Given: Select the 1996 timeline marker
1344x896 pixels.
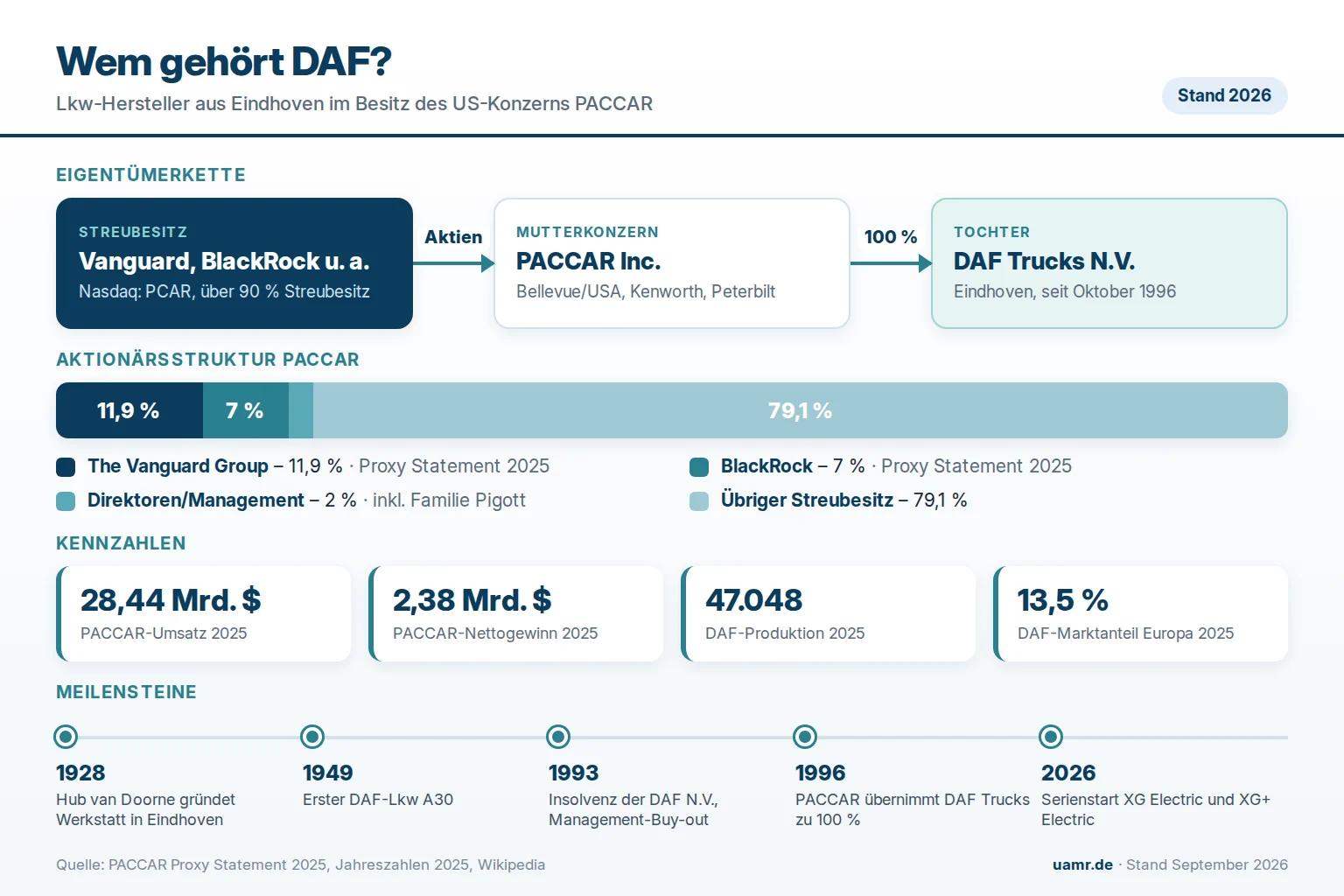Looking at the screenshot, I should (805, 737).
